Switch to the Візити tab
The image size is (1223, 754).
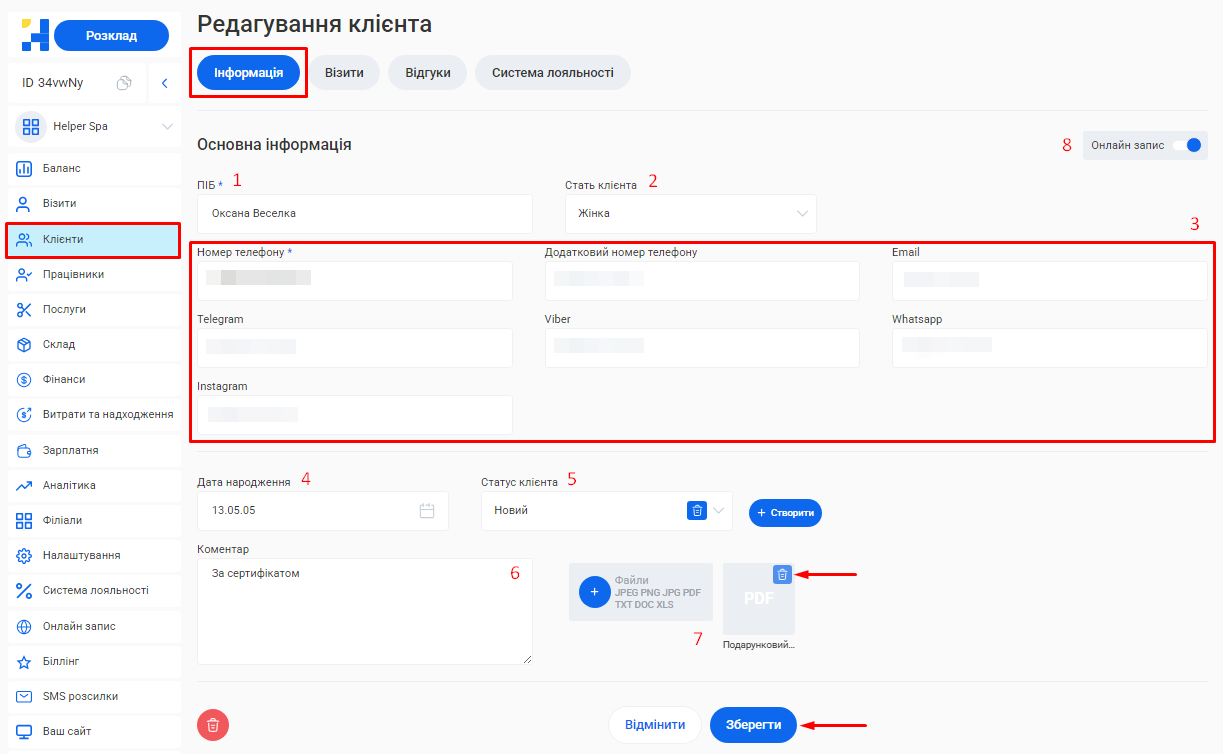pyautogui.click(x=344, y=73)
